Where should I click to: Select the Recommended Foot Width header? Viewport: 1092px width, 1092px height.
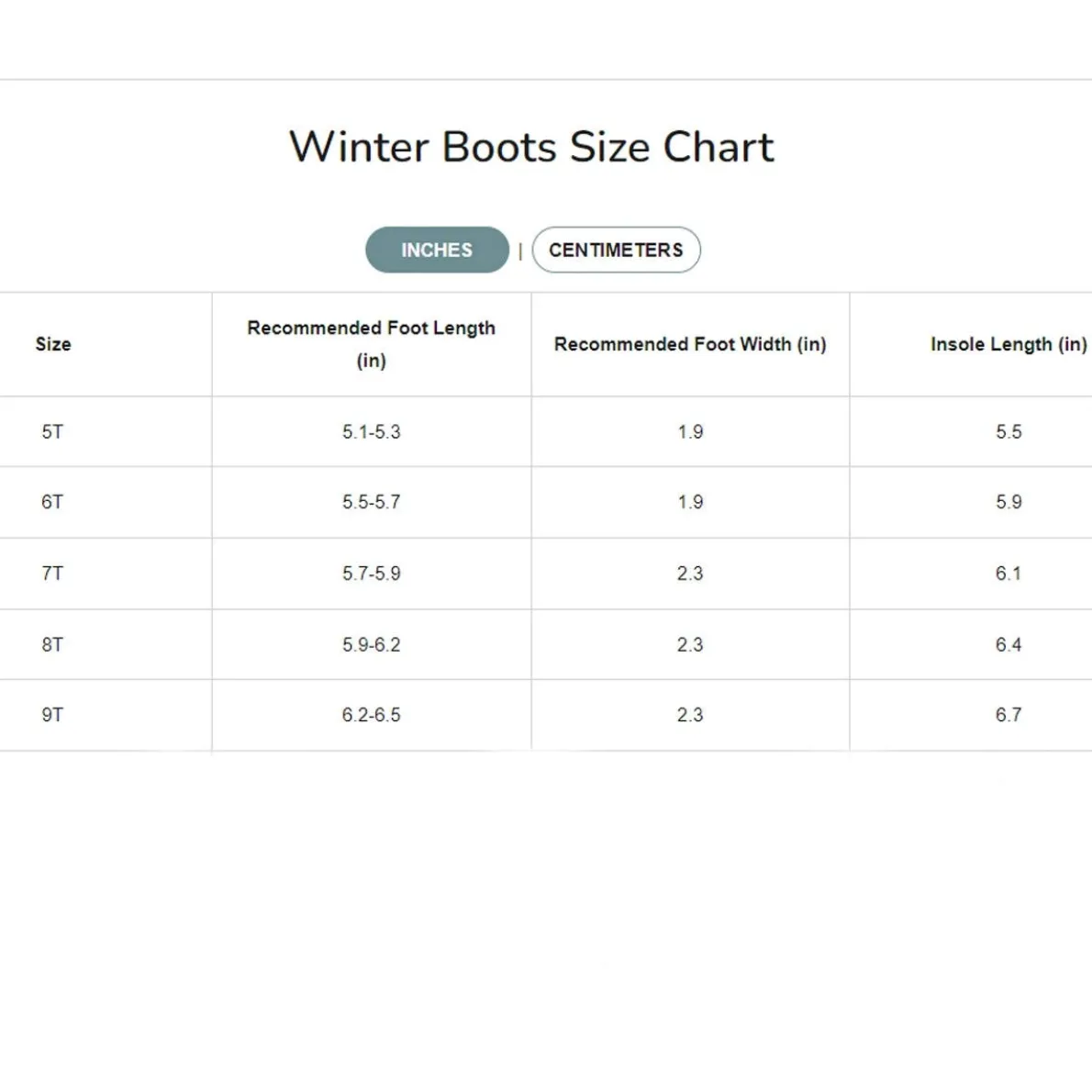(x=690, y=344)
